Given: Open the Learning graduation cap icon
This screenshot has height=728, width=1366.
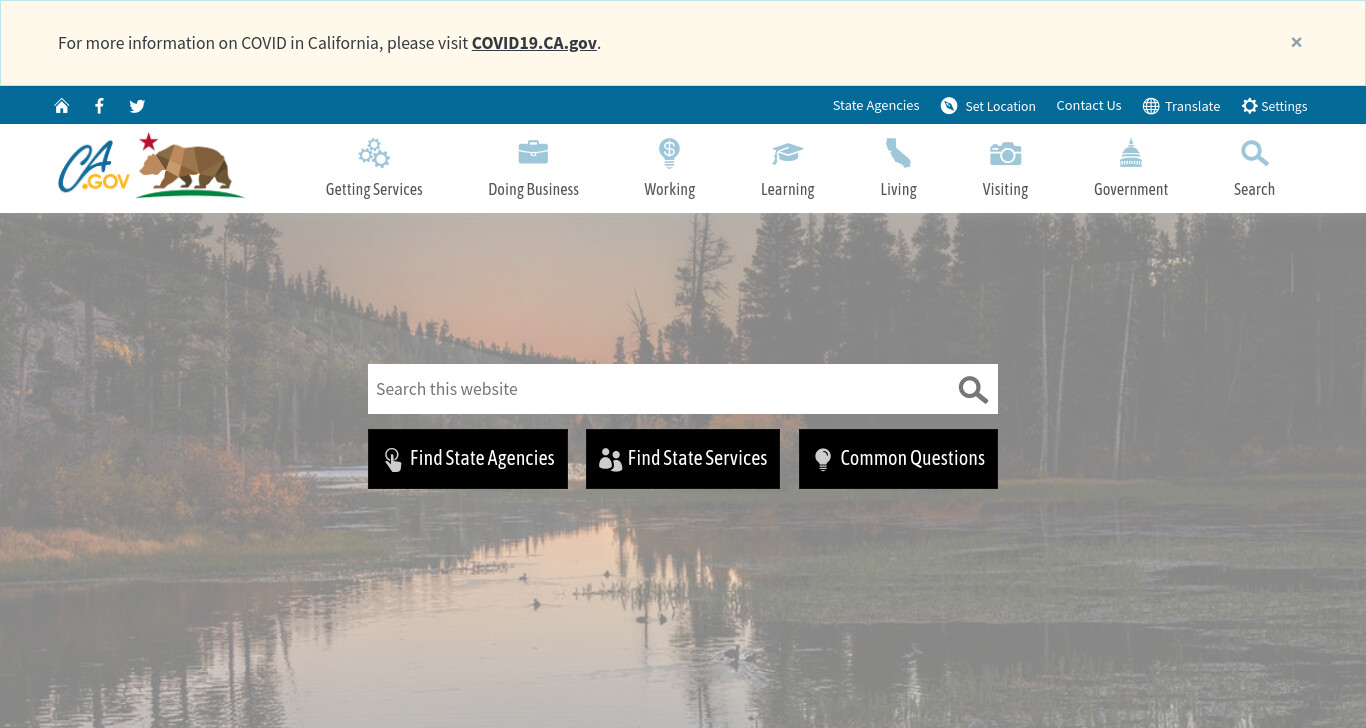Looking at the screenshot, I should (x=787, y=153).
